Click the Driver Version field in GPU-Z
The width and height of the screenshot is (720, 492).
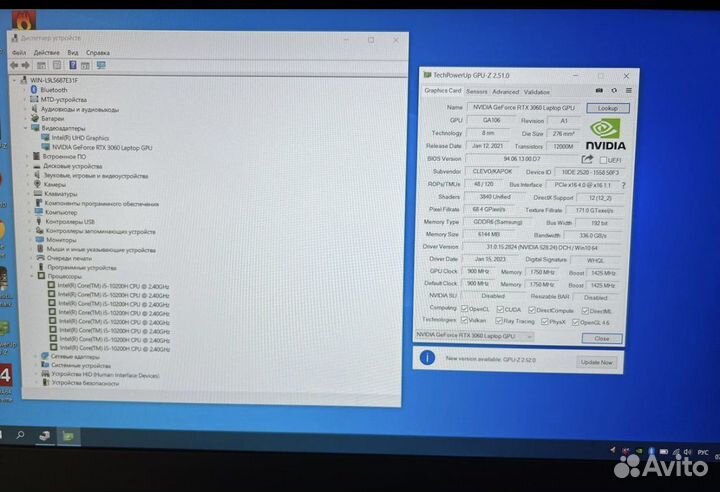[x=542, y=247]
